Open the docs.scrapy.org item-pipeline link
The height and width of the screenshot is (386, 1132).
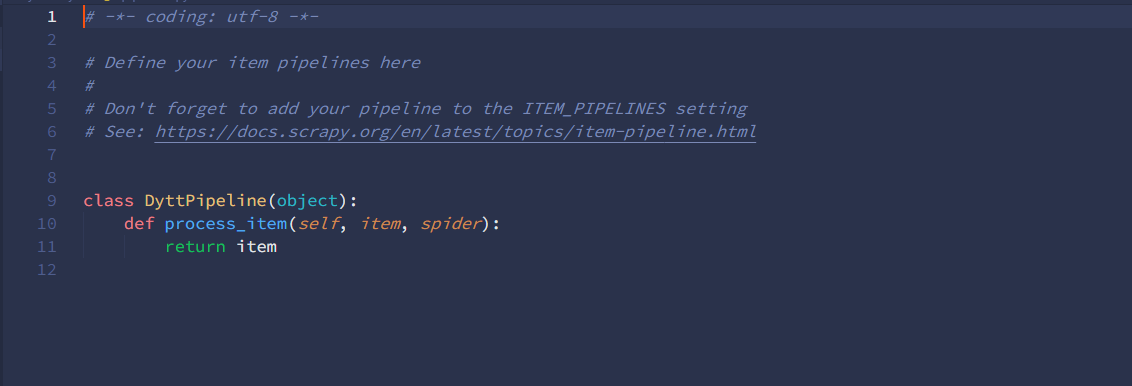(x=456, y=132)
